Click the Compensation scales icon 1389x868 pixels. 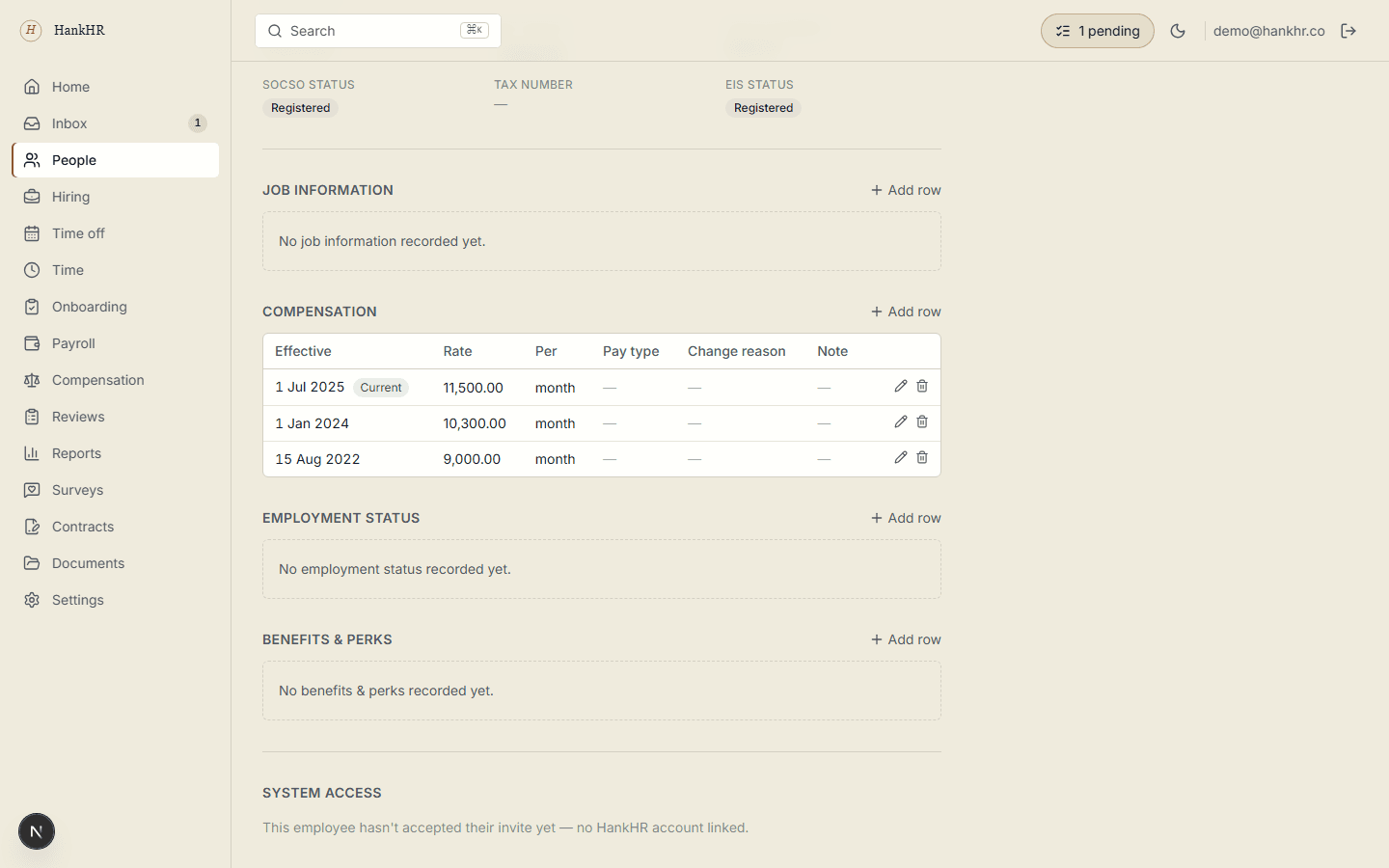click(32, 380)
